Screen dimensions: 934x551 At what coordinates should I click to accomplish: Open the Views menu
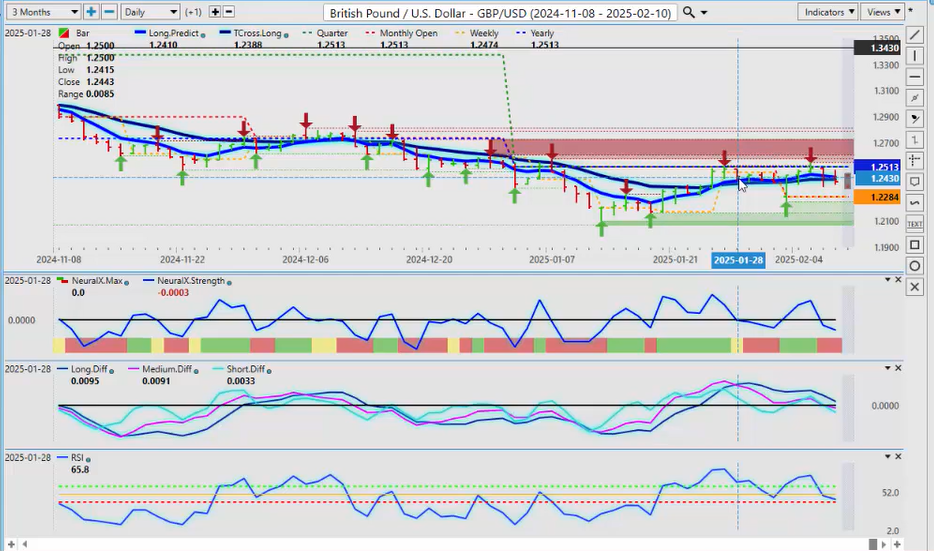coord(882,12)
